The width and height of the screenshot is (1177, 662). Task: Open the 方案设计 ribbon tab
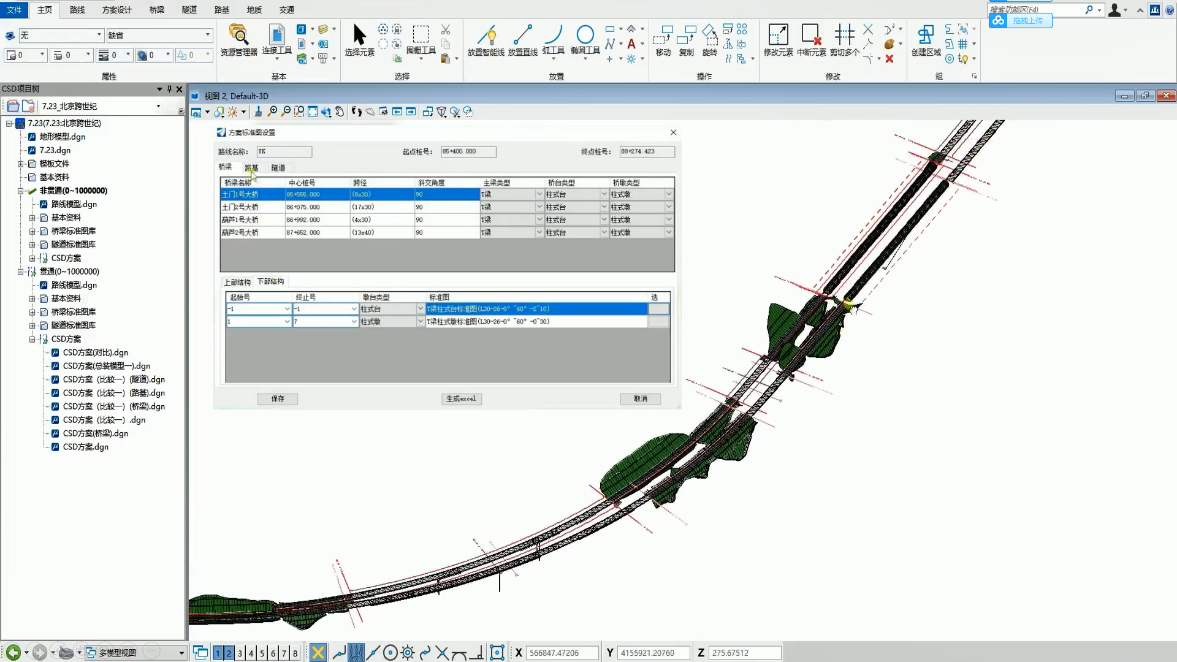coord(116,9)
